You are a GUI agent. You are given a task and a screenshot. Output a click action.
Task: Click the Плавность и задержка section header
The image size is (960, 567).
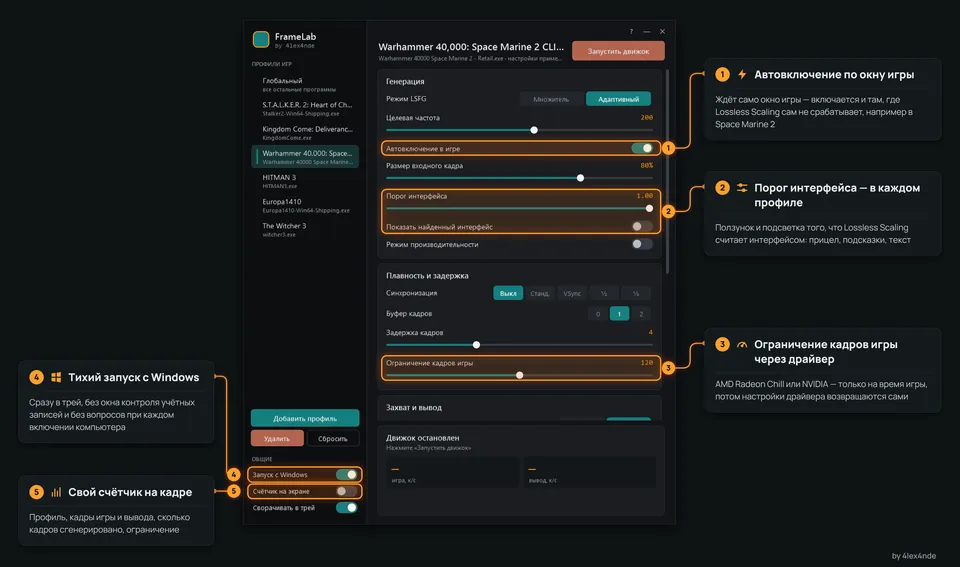[x=427, y=276]
